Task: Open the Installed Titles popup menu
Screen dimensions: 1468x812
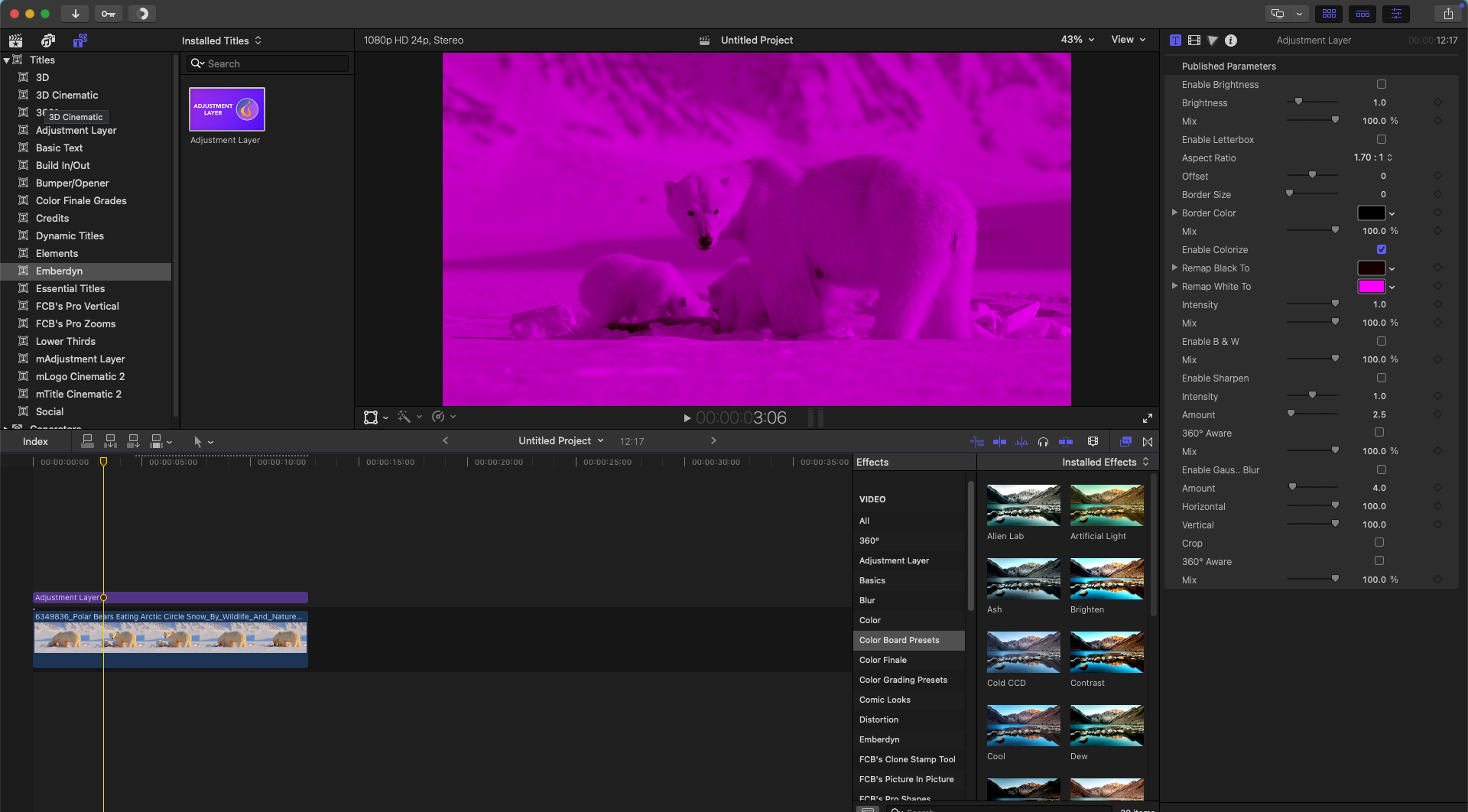Action: pos(221,41)
